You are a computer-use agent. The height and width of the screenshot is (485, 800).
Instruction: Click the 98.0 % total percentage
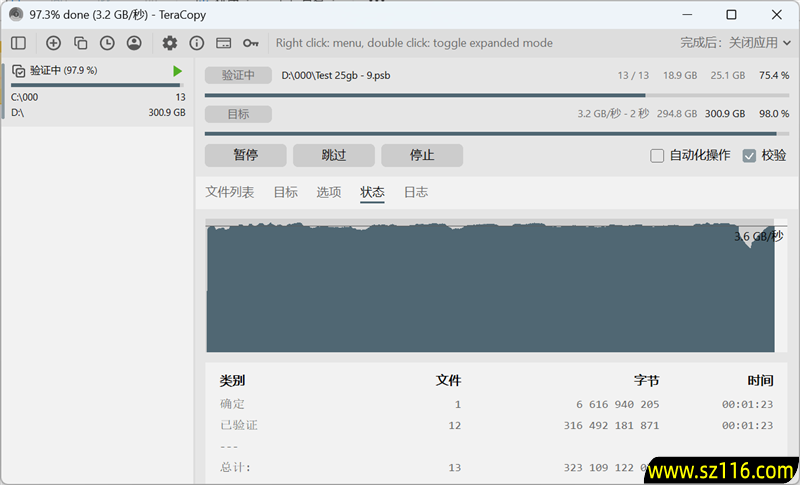pos(774,114)
